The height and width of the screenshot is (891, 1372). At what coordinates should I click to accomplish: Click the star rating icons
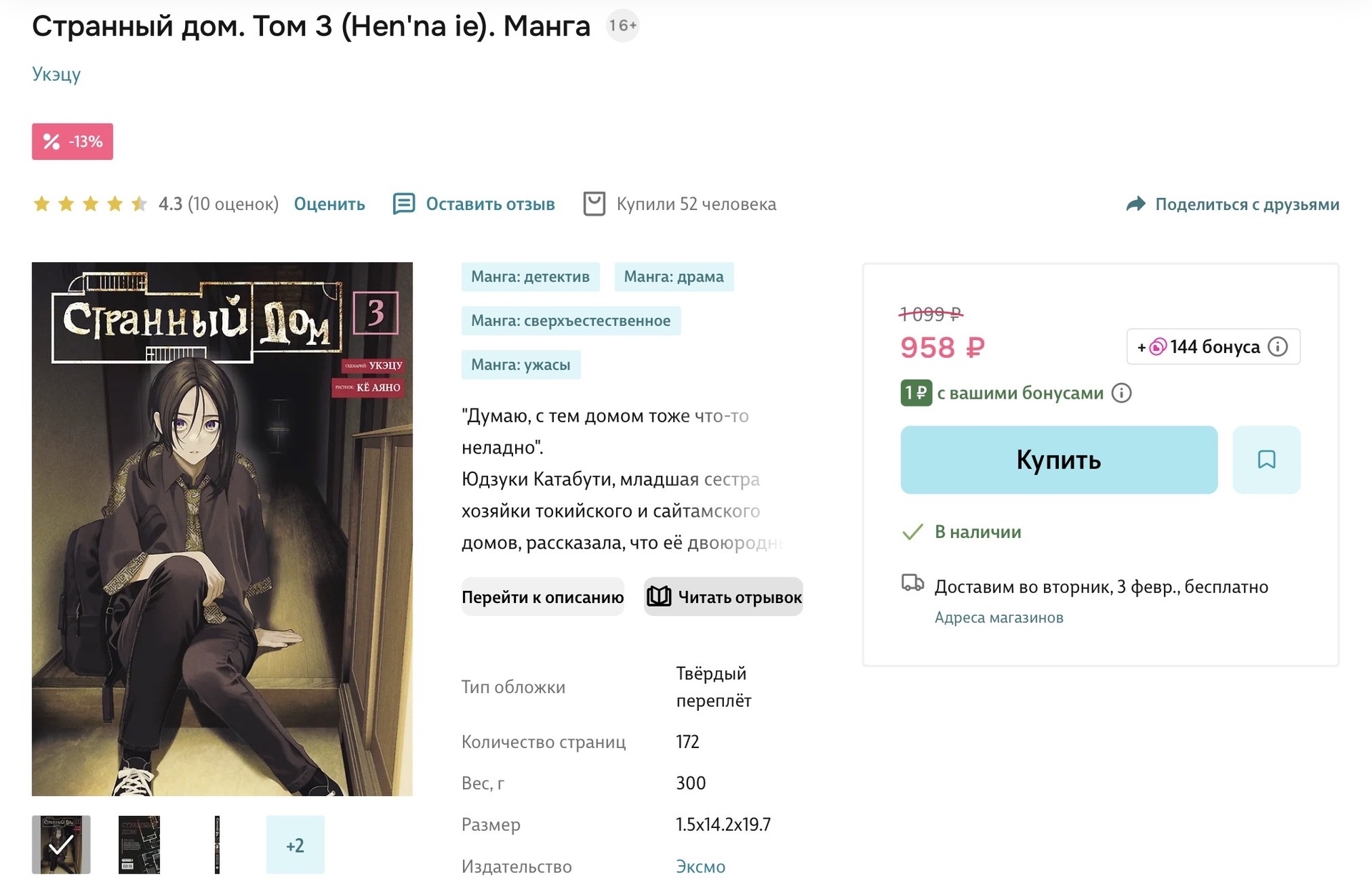coord(90,204)
